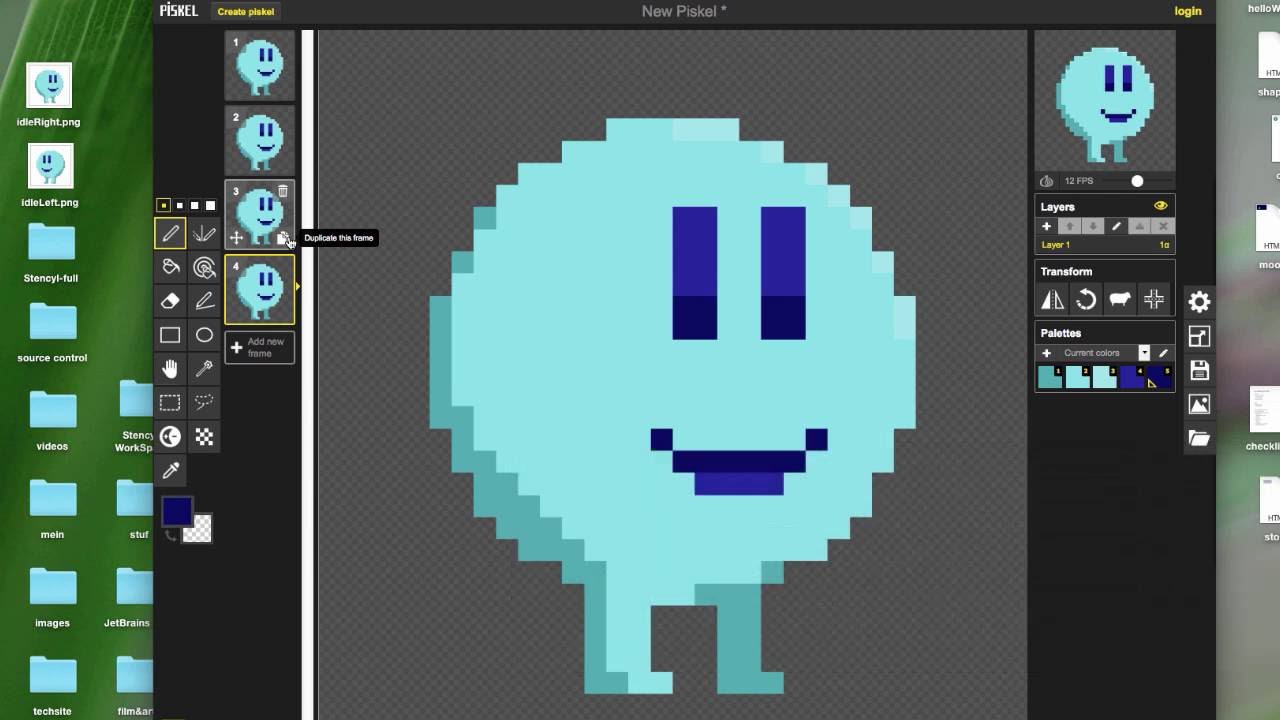
Task: Click Add new frame
Action: pos(259,348)
